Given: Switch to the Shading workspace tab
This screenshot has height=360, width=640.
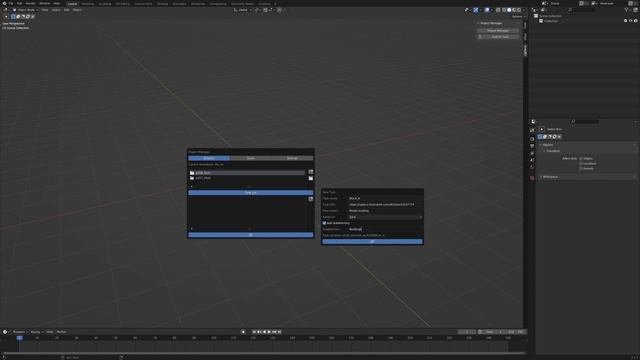Looking at the screenshot, I should 162,4.
